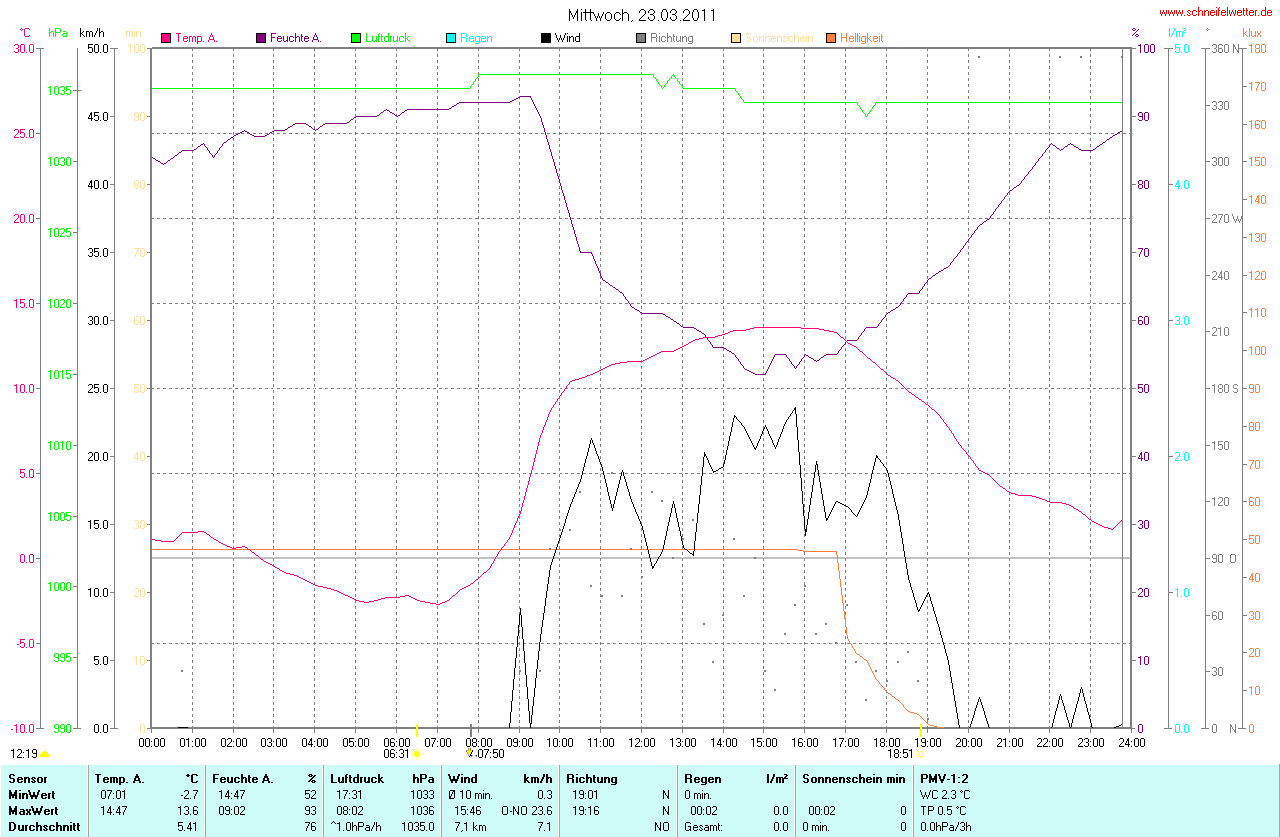Click the green Luftdruck legend swatch
Screen dimensions: 1280x837
(356, 38)
